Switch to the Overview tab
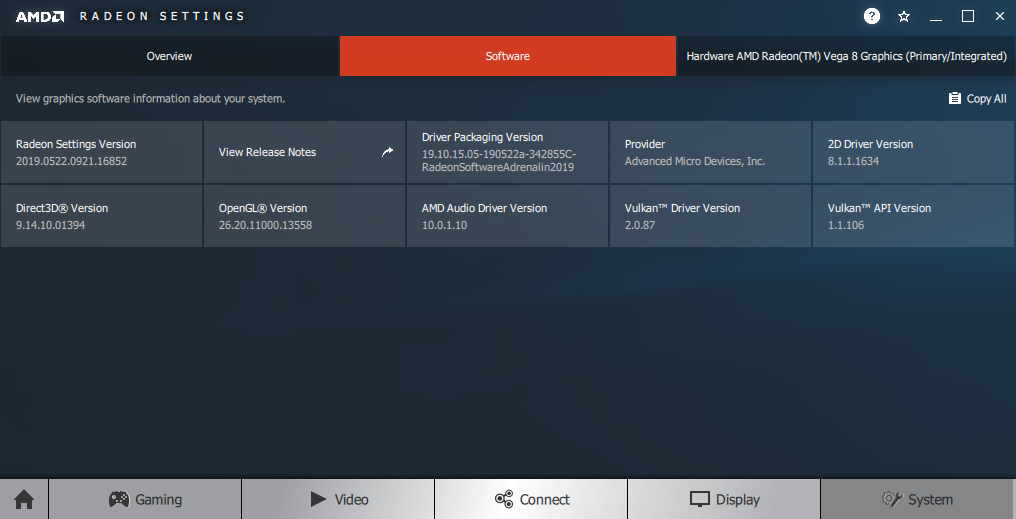The image size is (1016, 519). pos(169,56)
